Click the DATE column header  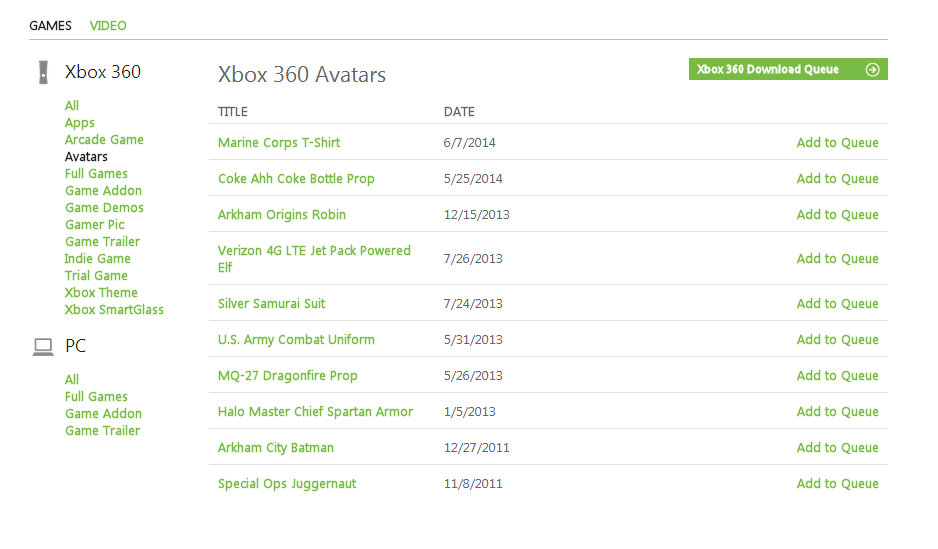click(x=459, y=112)
